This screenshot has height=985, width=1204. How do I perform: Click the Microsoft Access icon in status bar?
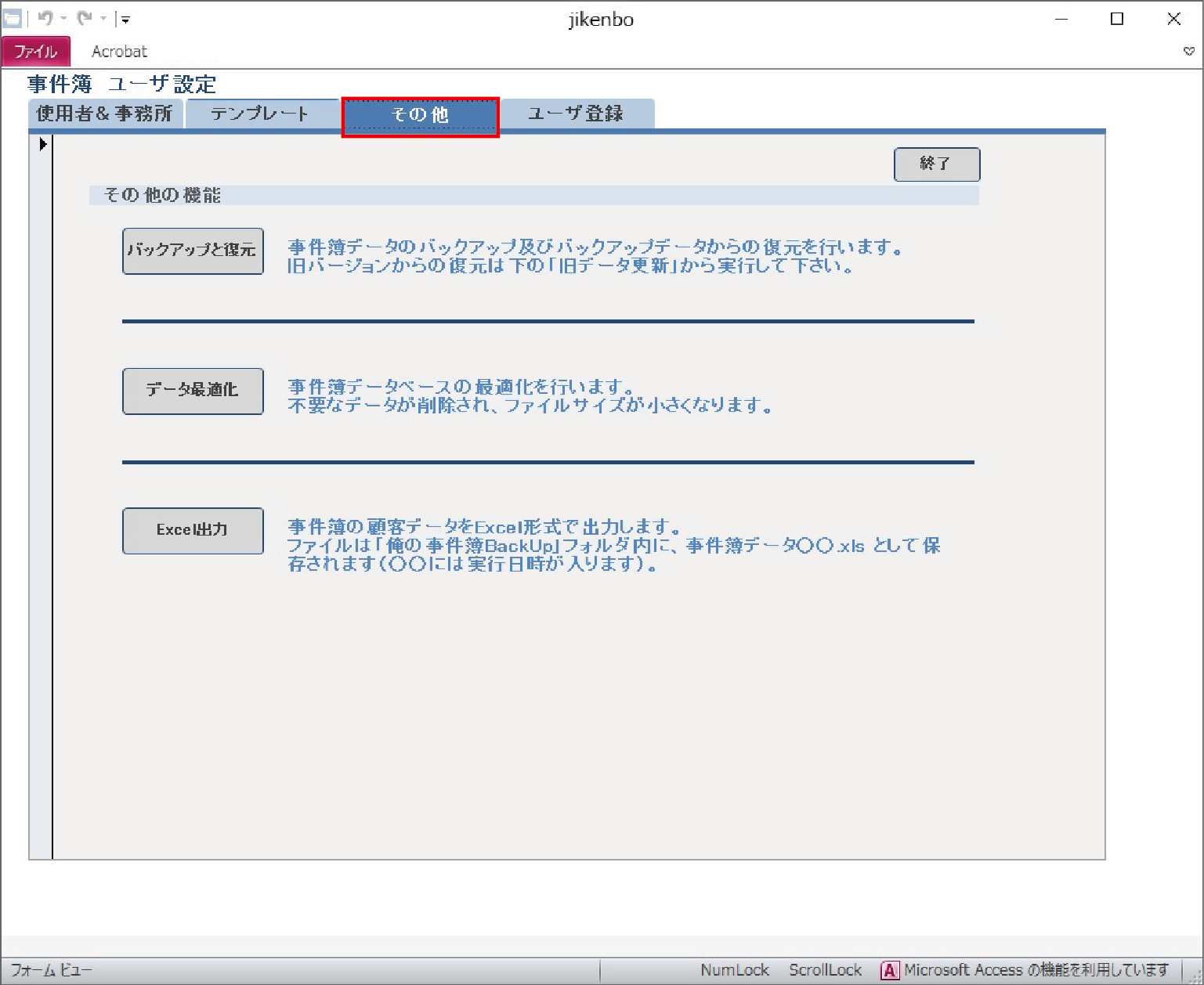point(890,971)
